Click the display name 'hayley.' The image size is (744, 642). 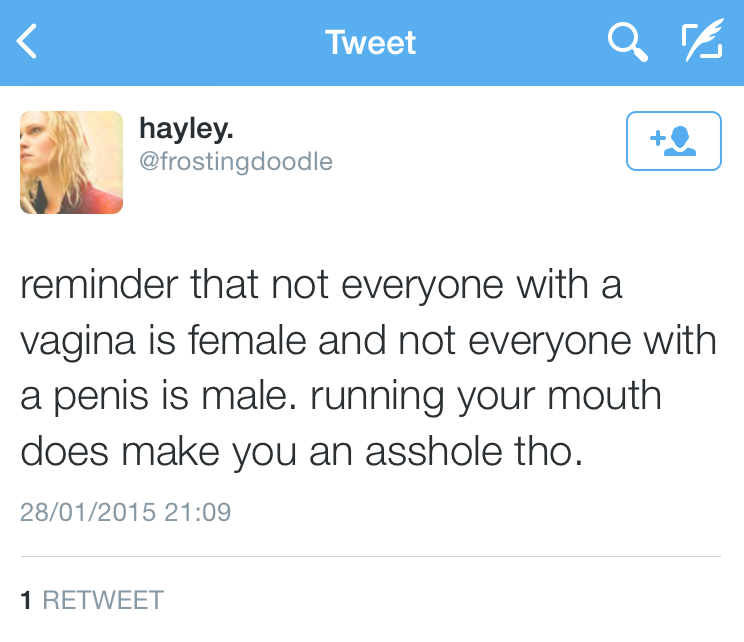coord(187,128)
